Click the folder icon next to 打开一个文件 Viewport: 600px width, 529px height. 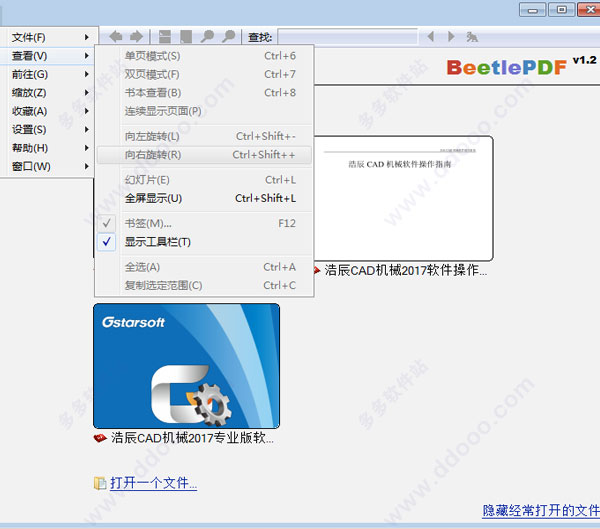click(x=100, y=483)
